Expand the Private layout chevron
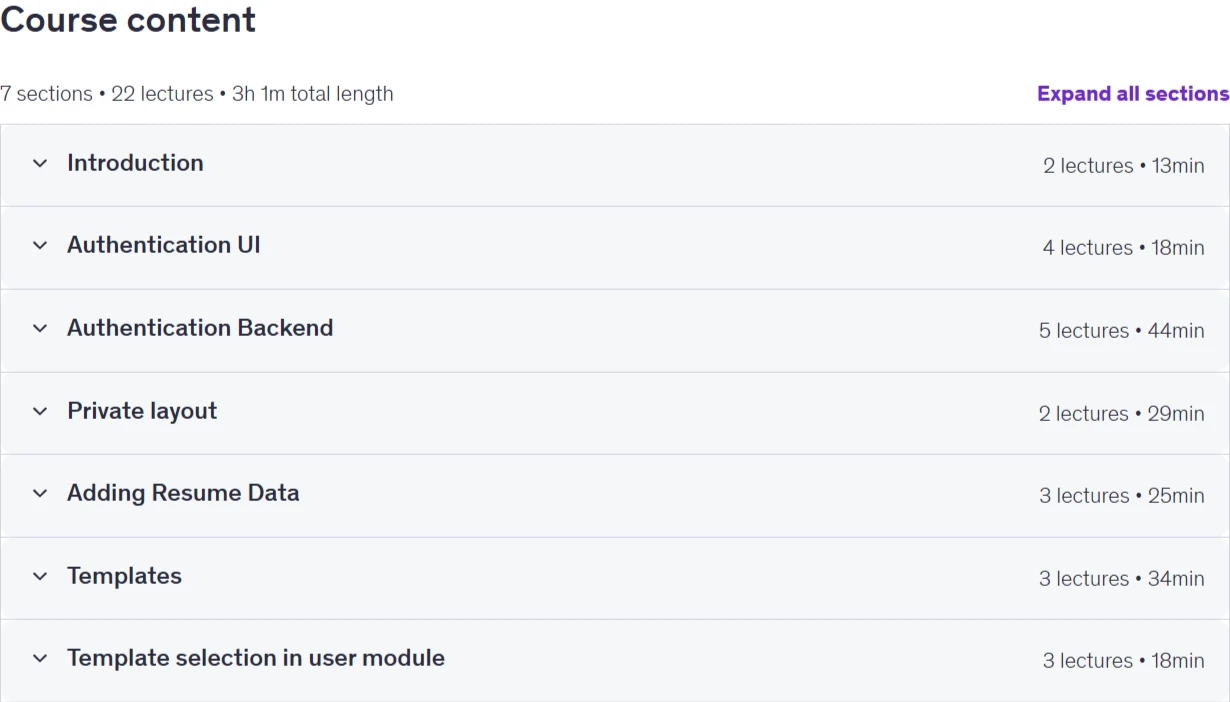 (40, 411)
